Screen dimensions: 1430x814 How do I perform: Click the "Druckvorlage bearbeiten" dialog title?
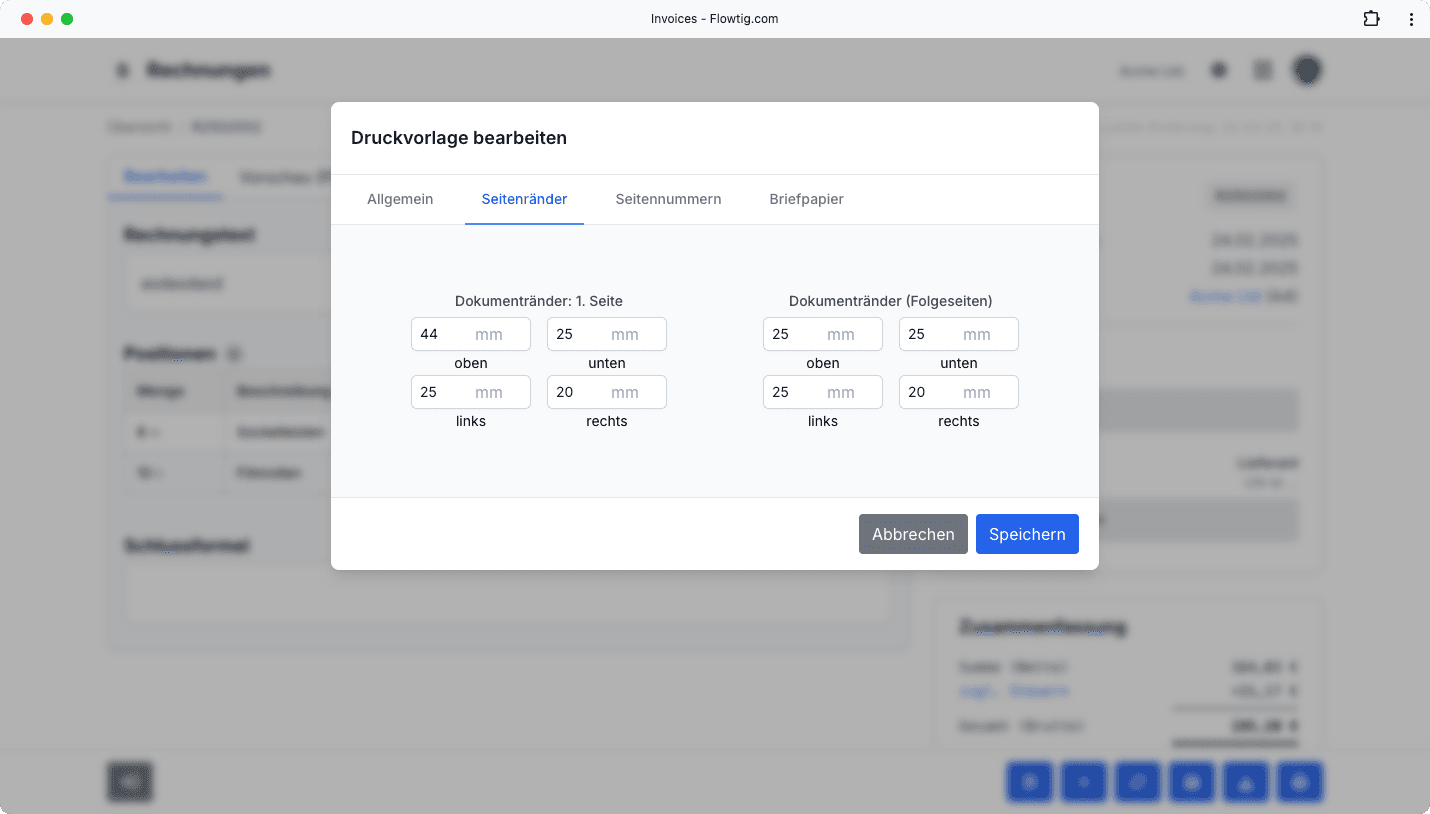pos(459,138)
